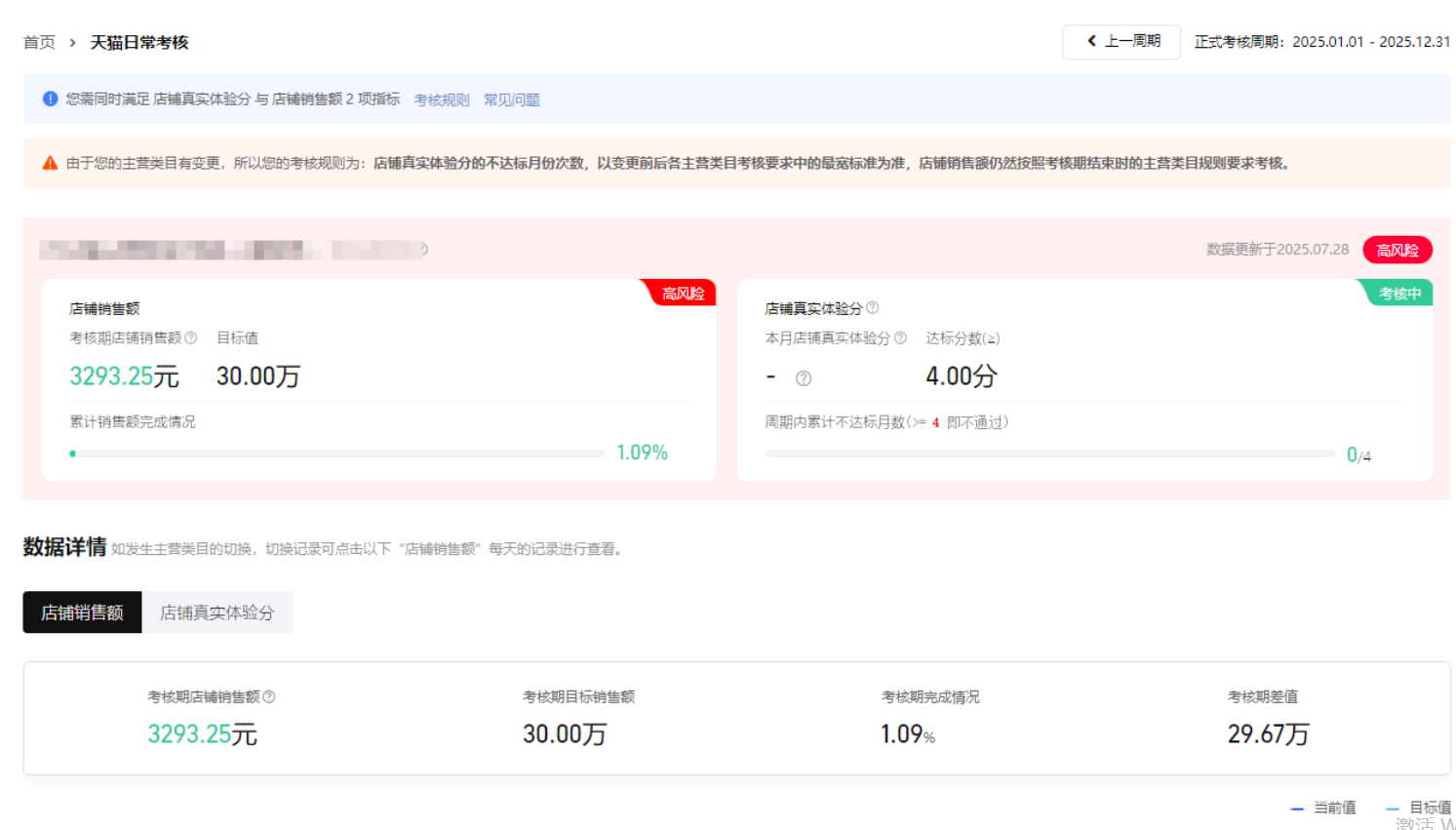This screenshot has height=830, width=1456.
Task: Navigate to 首页 in breadcrumb
Action: [39, 43]
